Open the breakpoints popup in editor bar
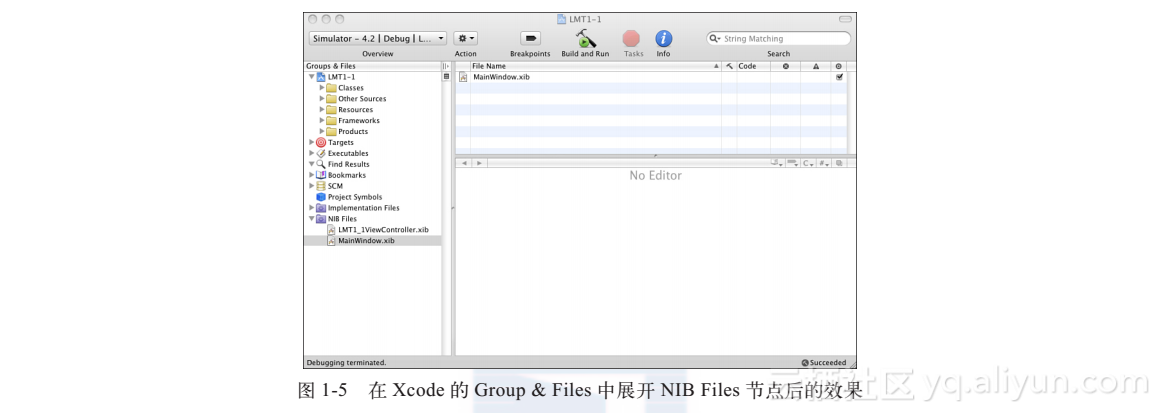Screen dimensions: 1161x413 (x=792, y=162)
